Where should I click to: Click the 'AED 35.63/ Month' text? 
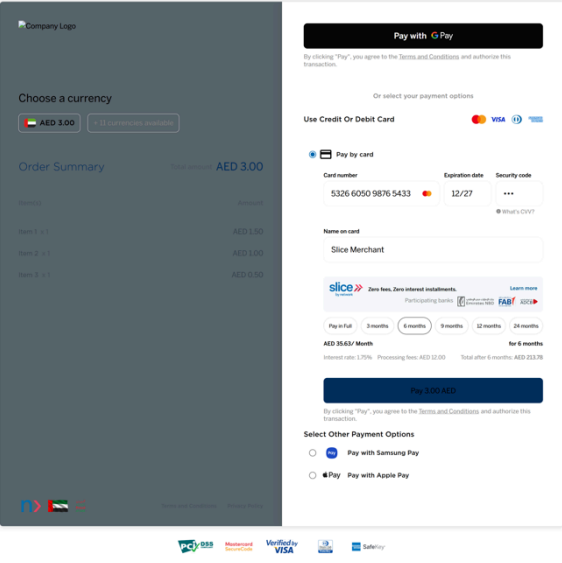[x=348, y=344]
